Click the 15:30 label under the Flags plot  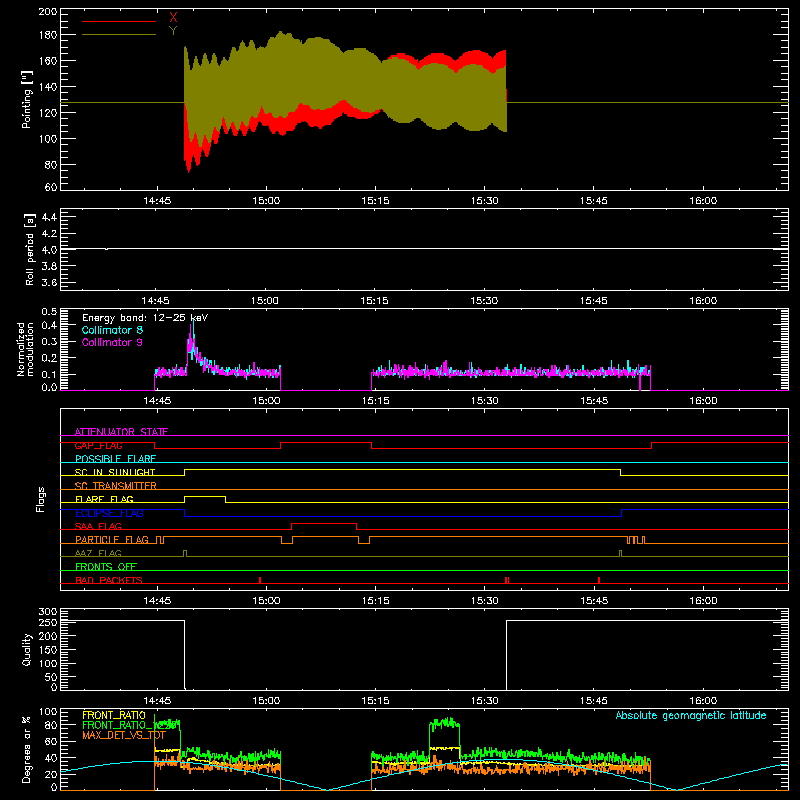[484, 601]
